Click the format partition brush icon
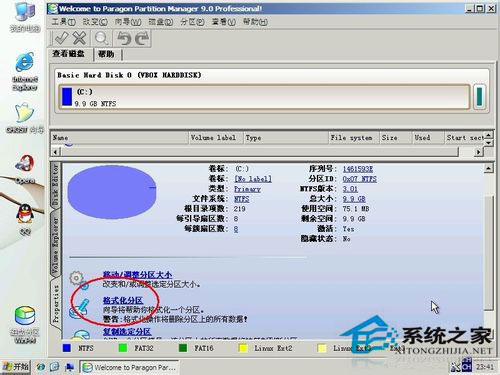The image size is (500, 375). point(79,308)
